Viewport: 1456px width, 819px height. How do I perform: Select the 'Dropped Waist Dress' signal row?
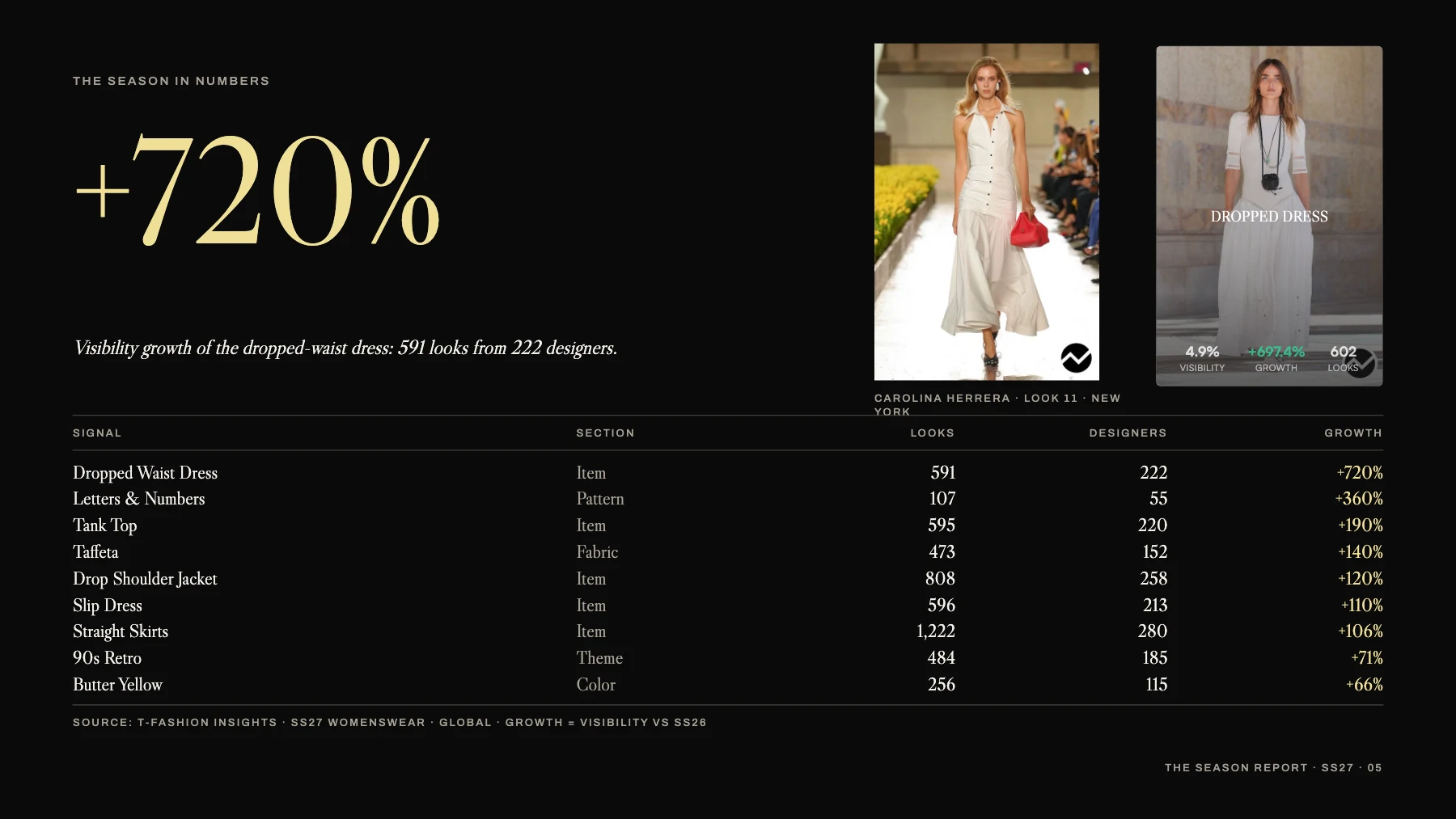pyautogui.click(x=728, y=473)
